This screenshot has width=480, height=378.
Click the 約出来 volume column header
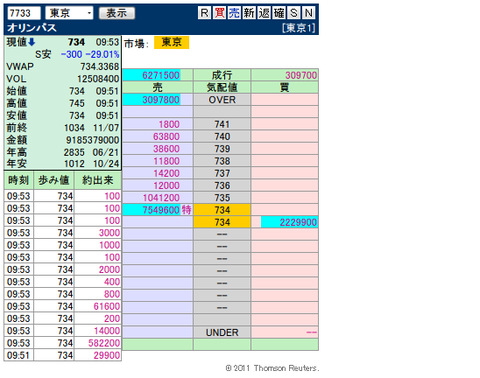coord(98,180)
